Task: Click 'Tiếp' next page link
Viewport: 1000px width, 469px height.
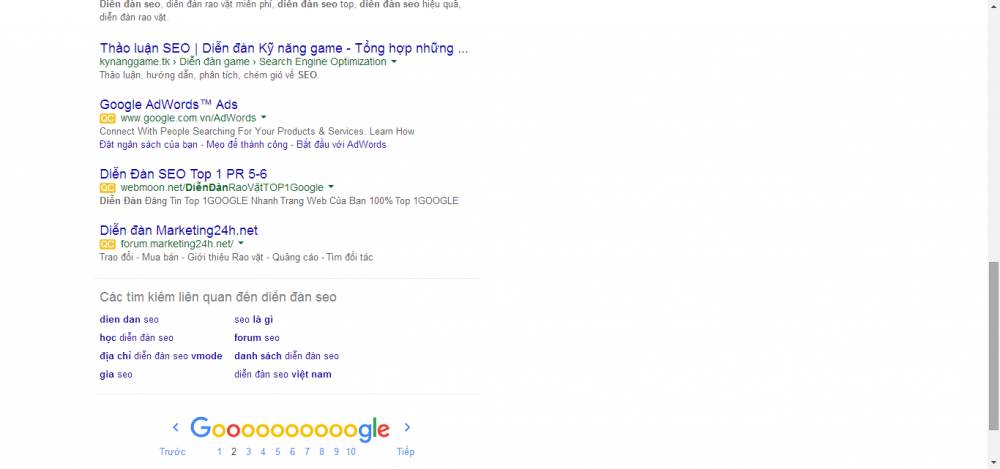Action: pos(406,452)
